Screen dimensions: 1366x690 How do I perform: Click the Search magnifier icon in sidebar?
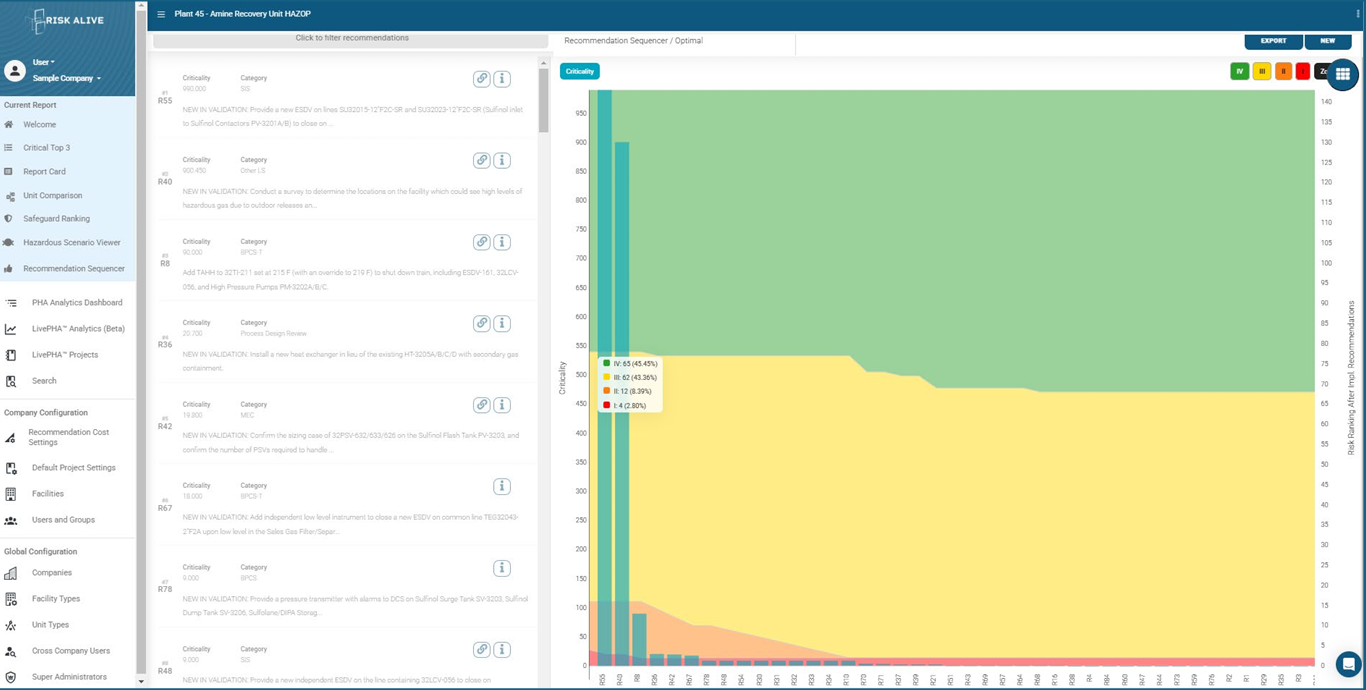pos(11,381)
